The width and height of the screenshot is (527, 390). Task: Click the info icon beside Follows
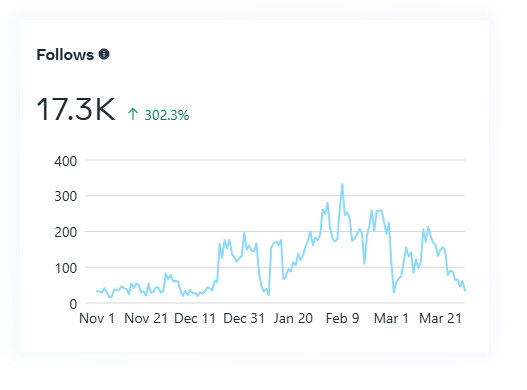pos(104,54)
